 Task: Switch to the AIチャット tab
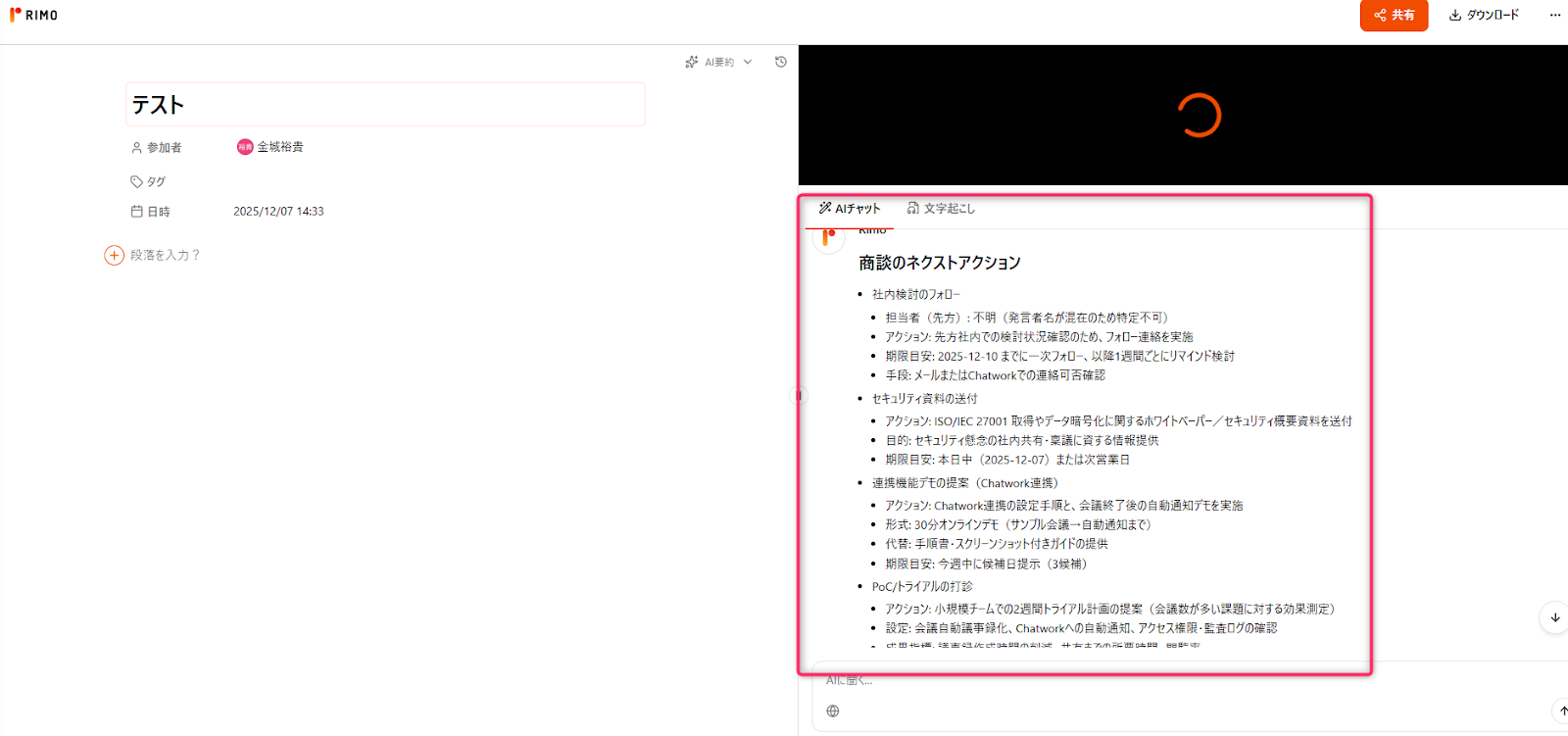[850, 209]
